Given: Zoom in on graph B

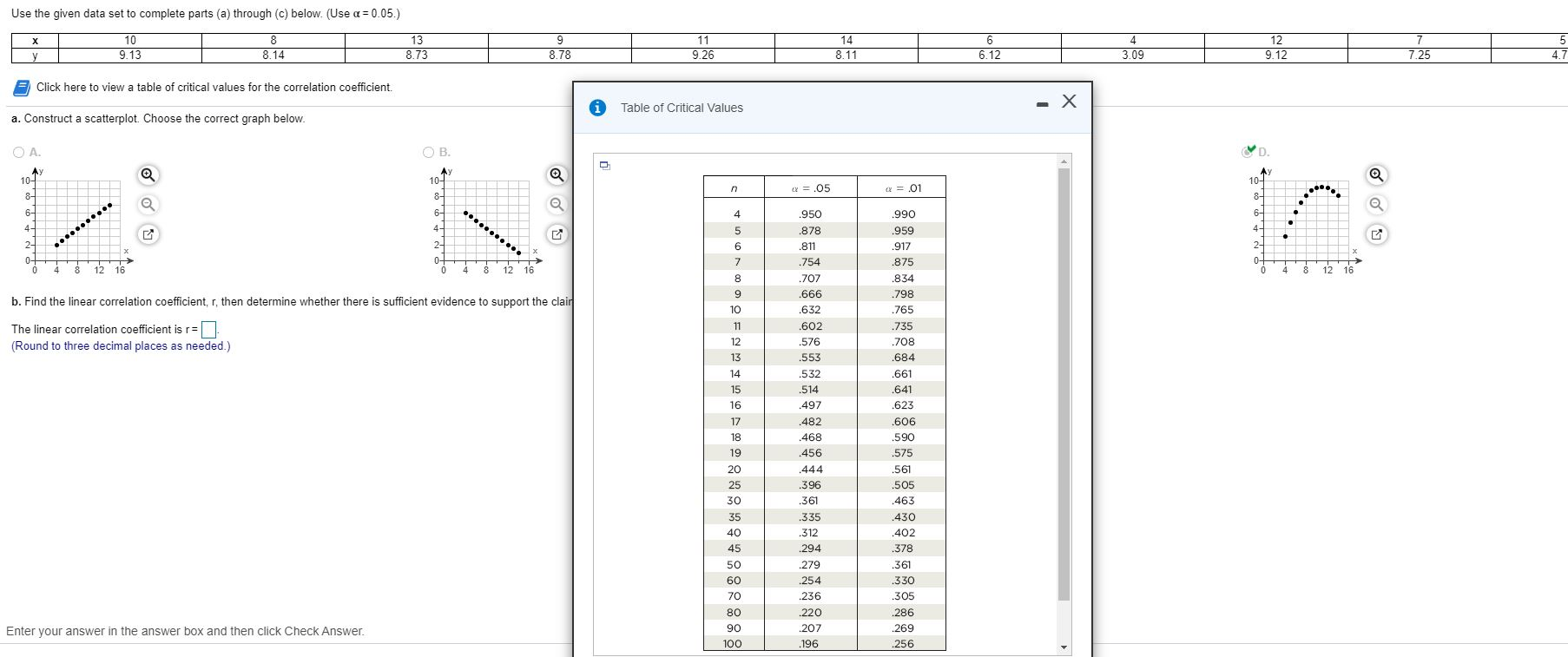Looking at the screenshot, I should (557, 175).
